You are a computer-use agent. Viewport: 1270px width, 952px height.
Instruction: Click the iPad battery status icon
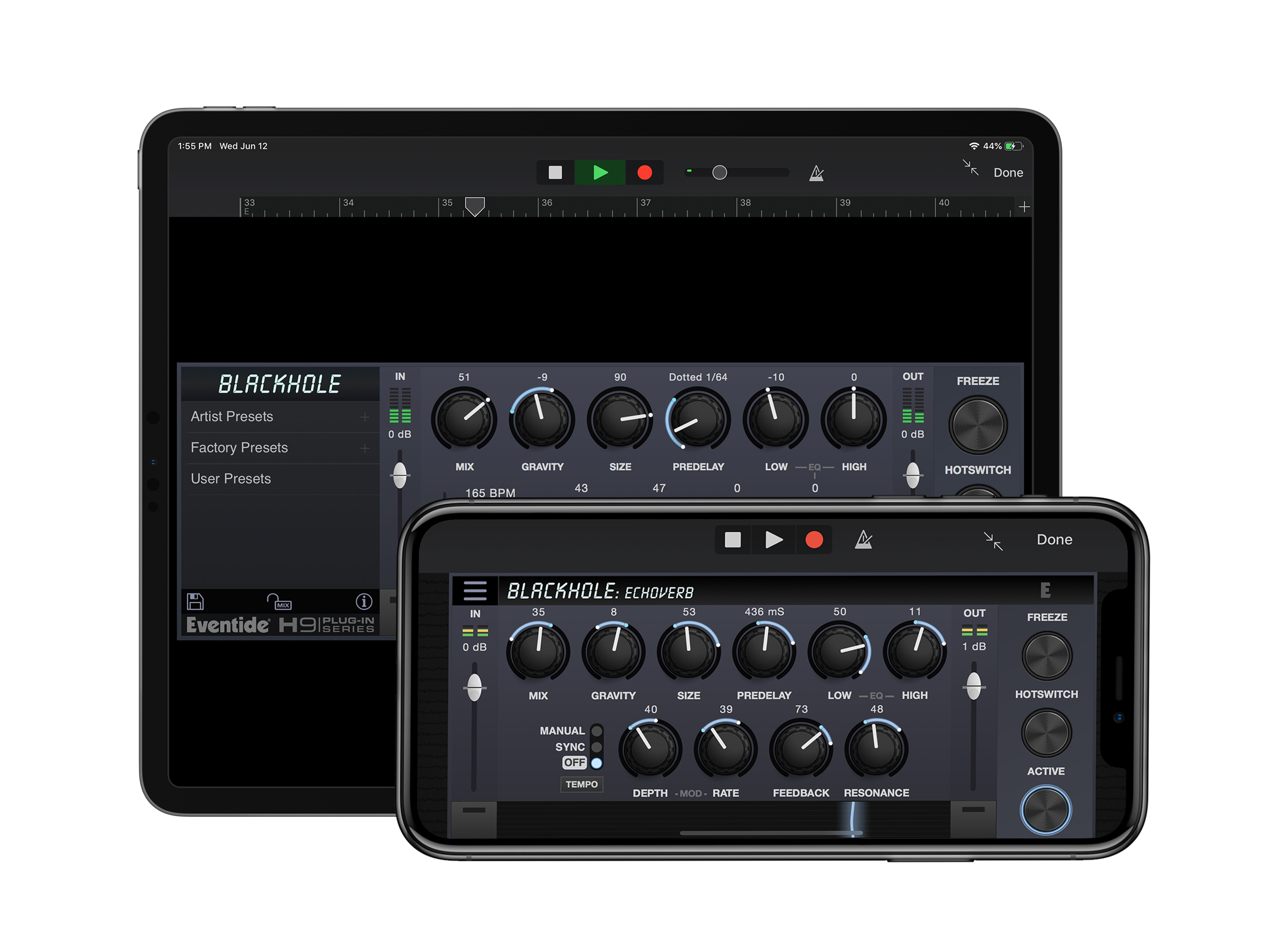pyautogui.click(x=1013, y=146)
